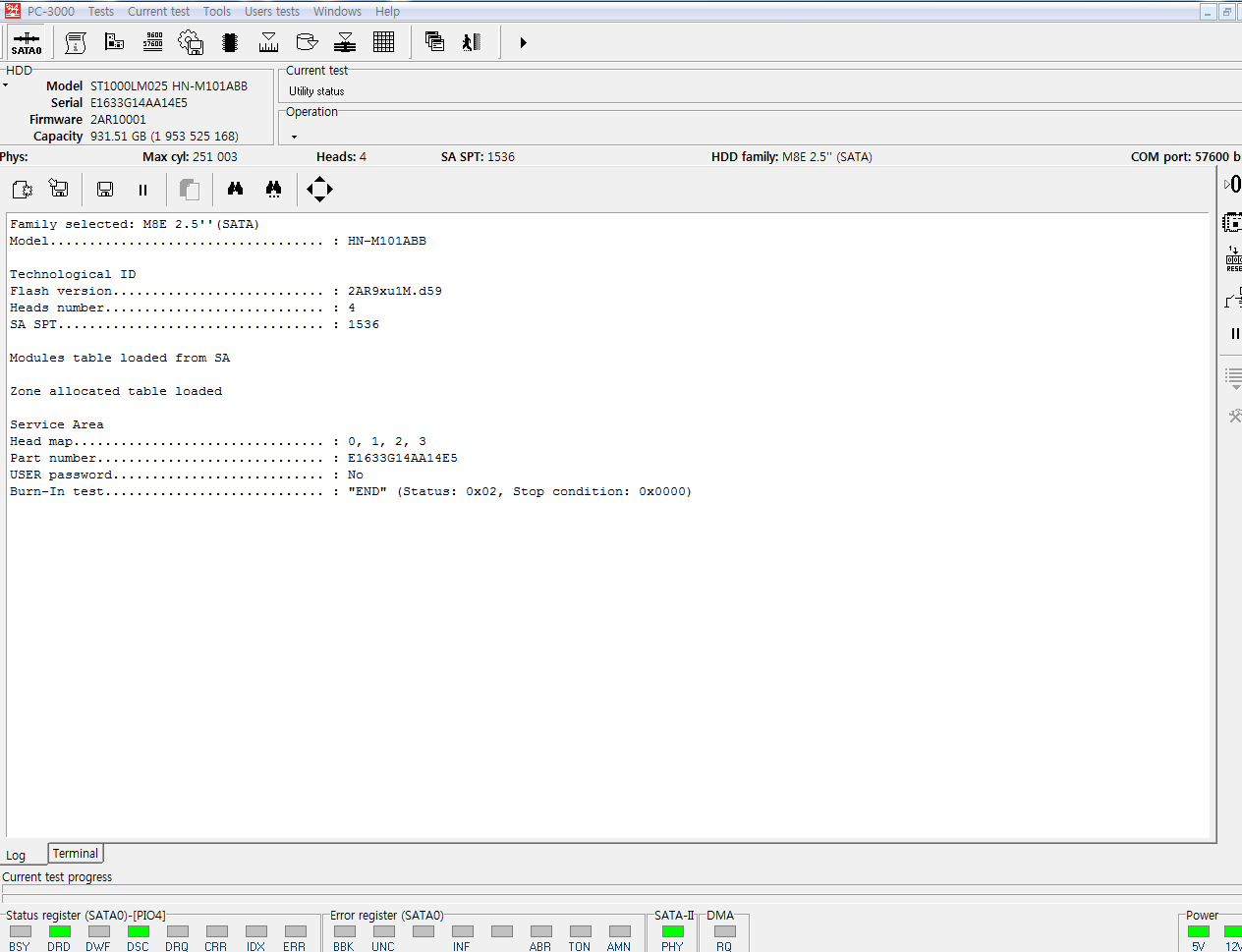Open the Tools menu

pyautogui.click(x=217, y=11)
